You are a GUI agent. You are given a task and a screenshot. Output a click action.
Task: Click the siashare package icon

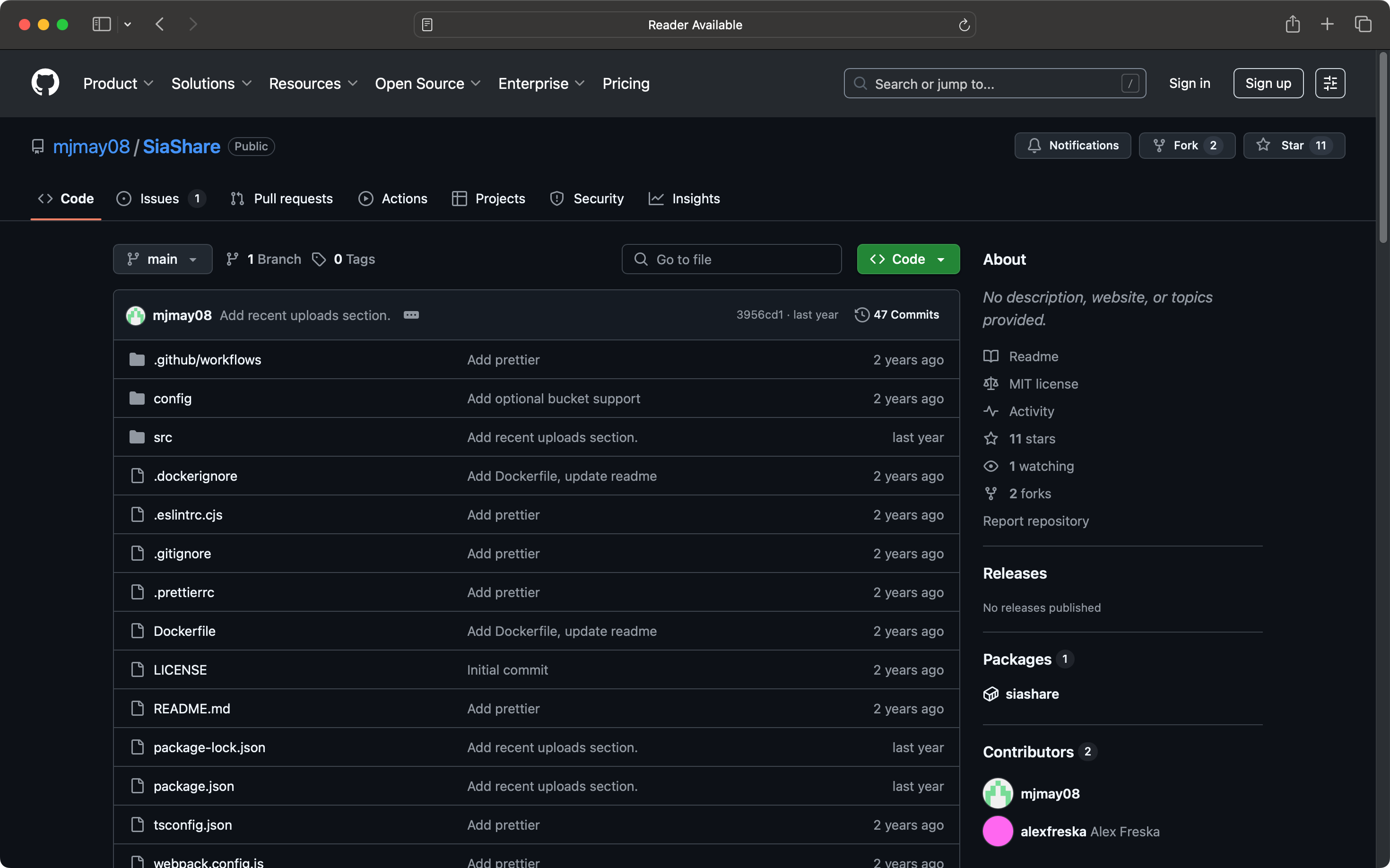991,694
